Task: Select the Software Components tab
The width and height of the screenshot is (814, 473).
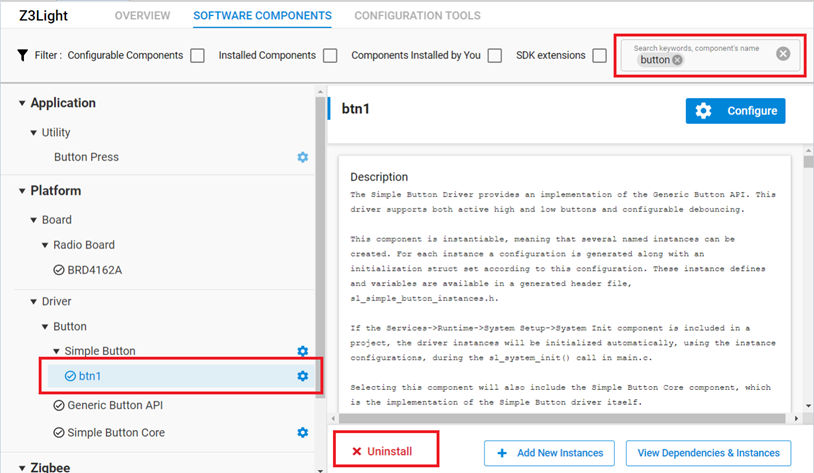Action: coord(262,16)
